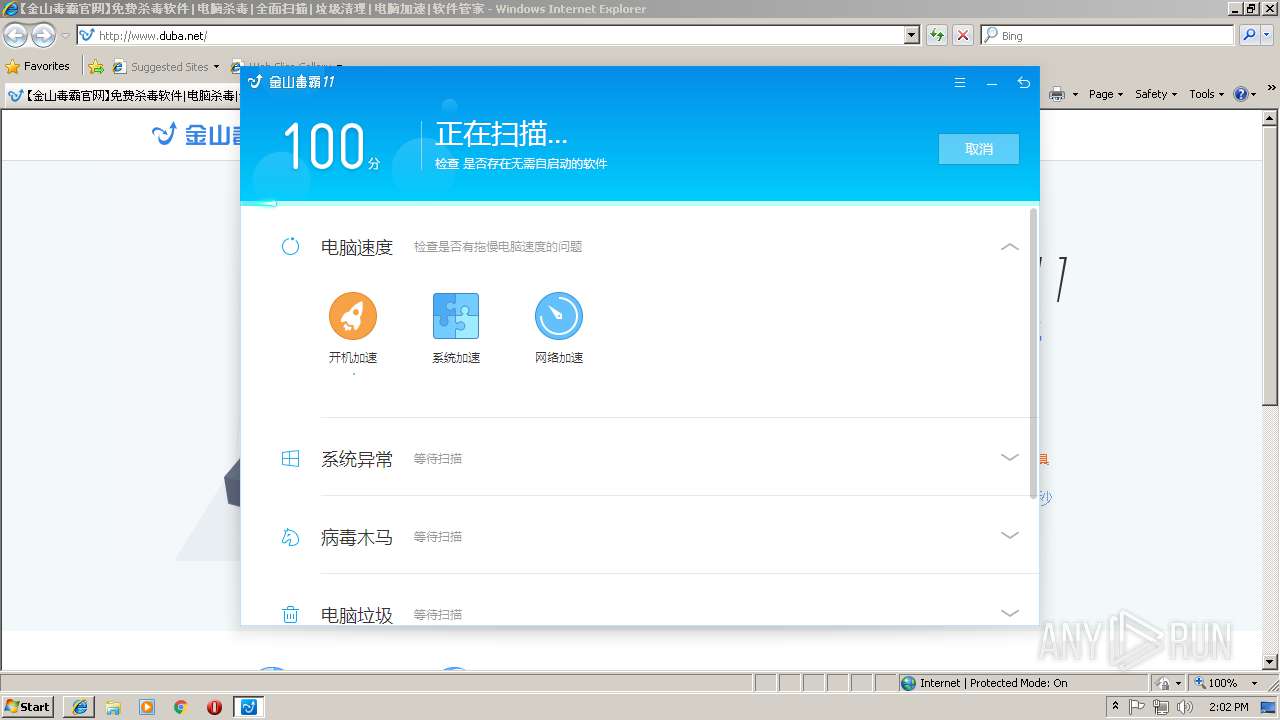1280x720 pixels.
Task: Click the 系统加速 puzzle icon
Action: click(456, 316)
